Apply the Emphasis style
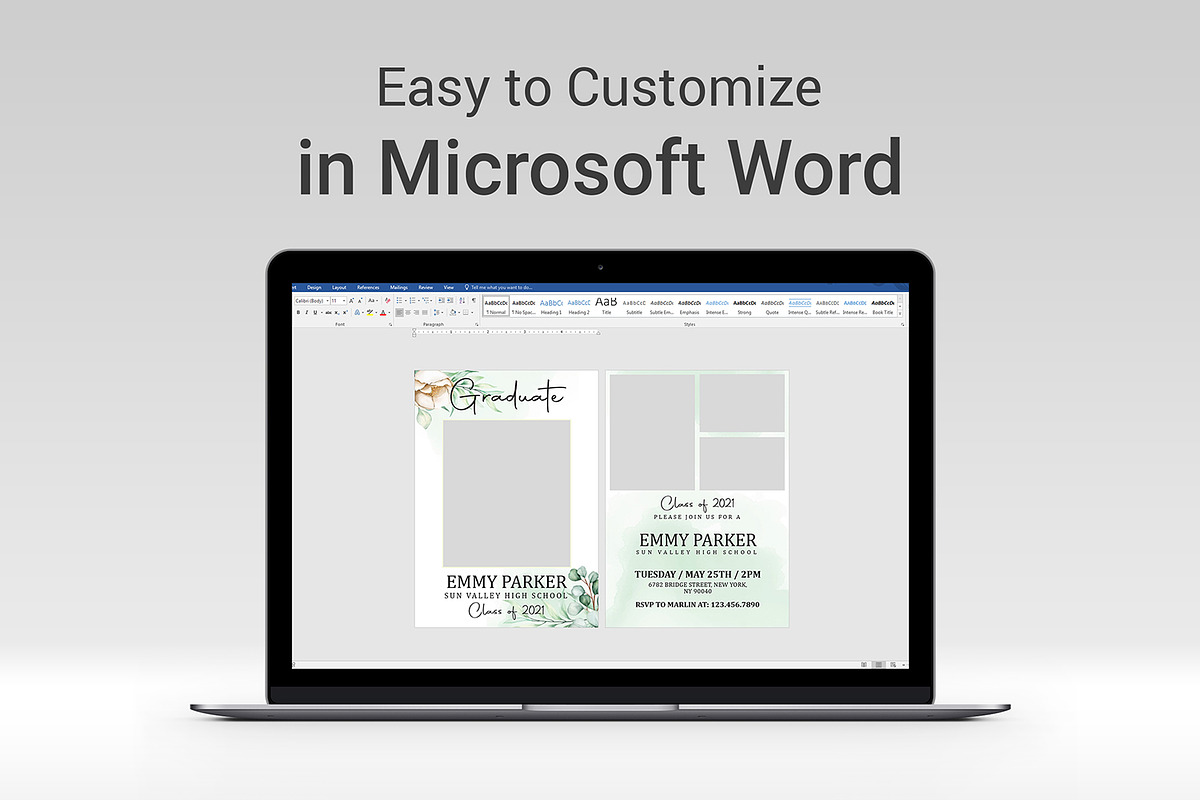Image resolution: width=1200 pixels, height=800 pixels. coord(689,307)
